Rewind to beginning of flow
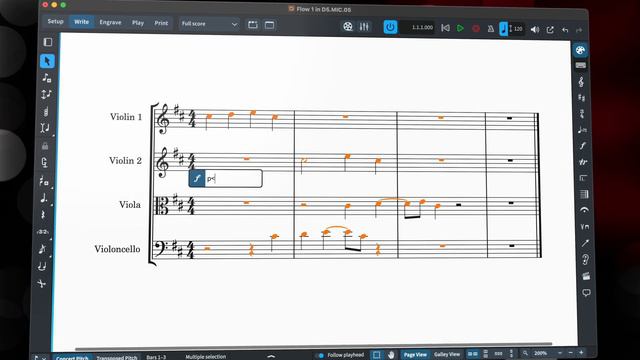The width and height of the screenshot is (640, 360). click(445, 28)
